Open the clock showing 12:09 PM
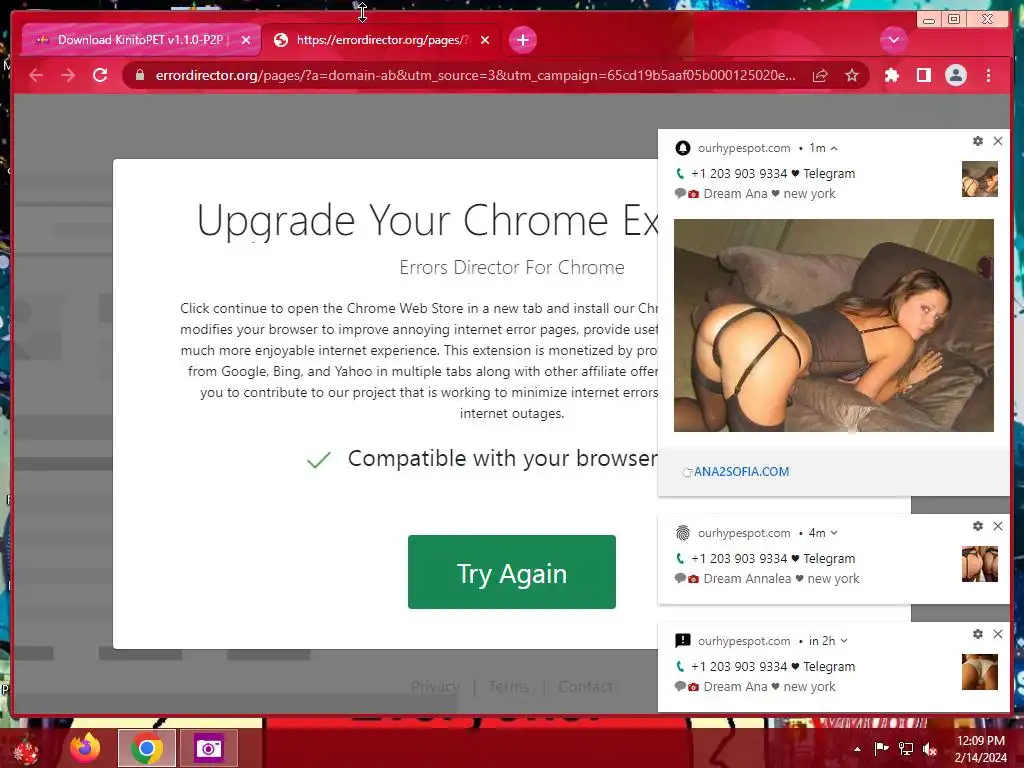The height and width of the screenshot is (768, 1024). pos(981,749)
